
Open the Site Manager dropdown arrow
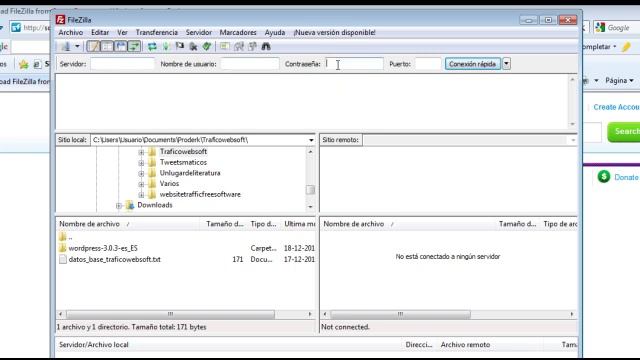pos(77,47)
